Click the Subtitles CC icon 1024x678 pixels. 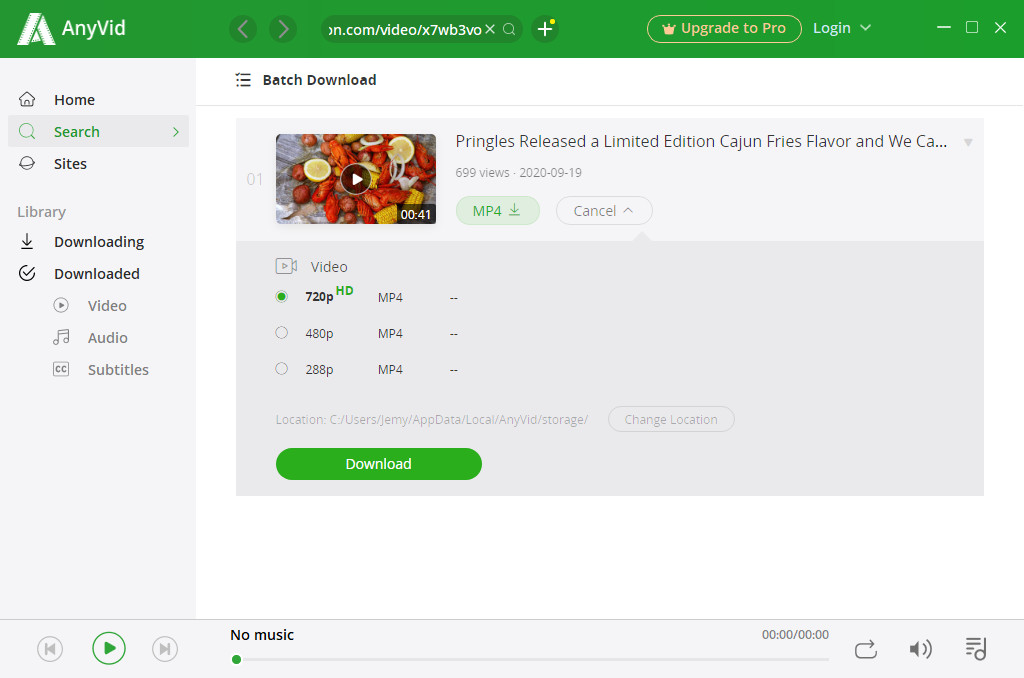point(61,369)
